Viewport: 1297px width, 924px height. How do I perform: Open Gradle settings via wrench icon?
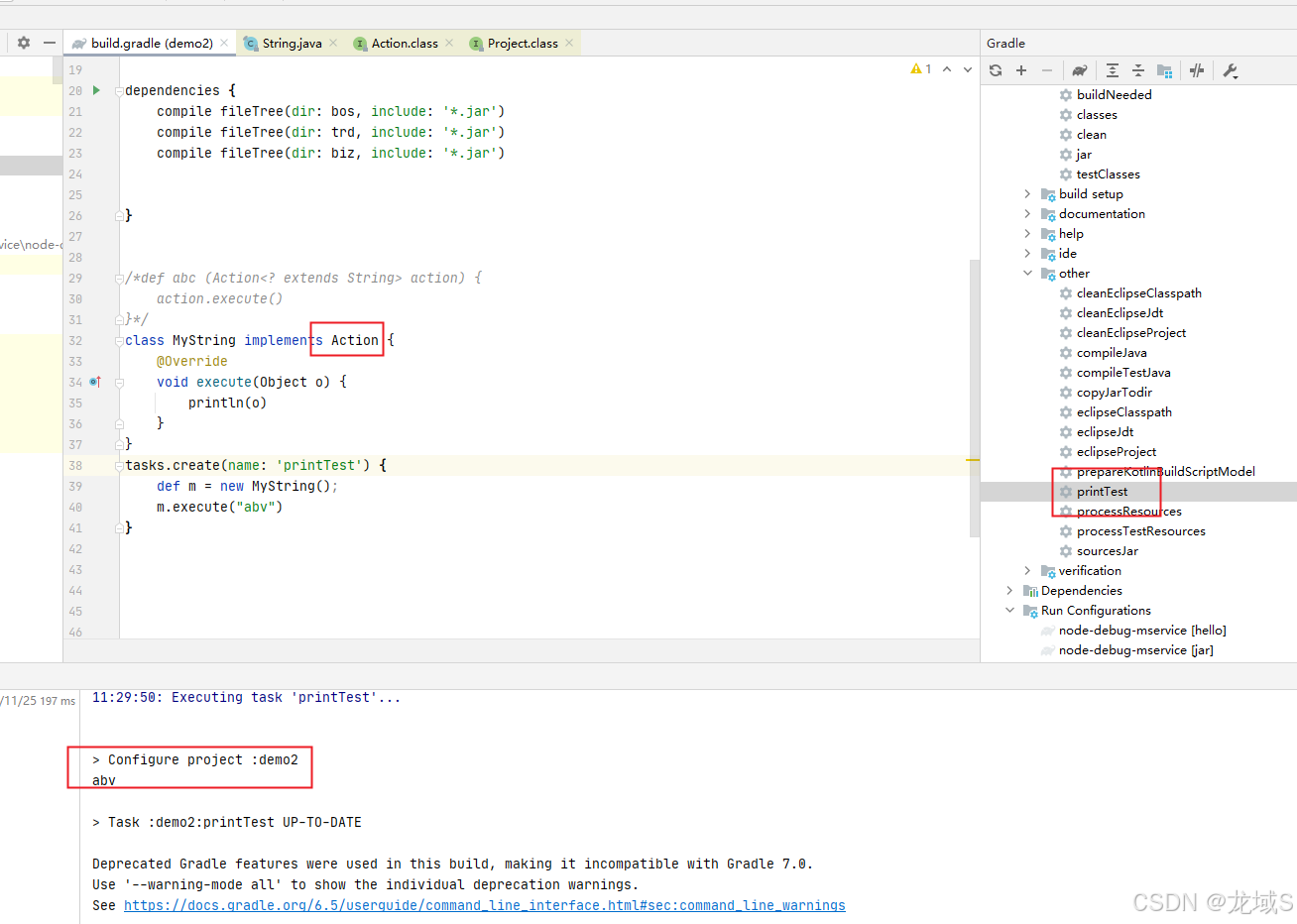[x=1230, y=70]
